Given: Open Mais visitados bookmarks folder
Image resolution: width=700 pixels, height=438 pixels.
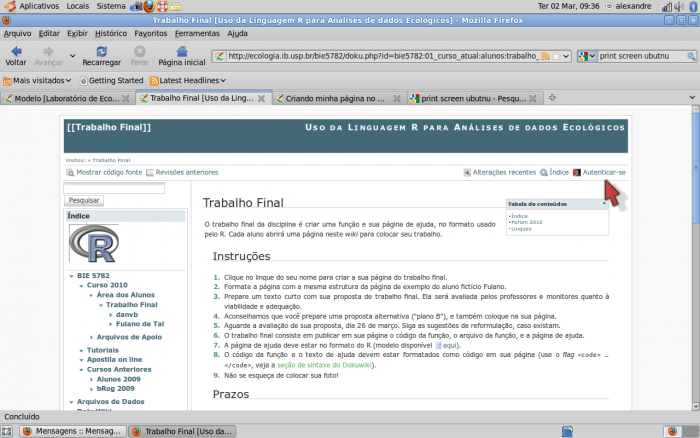Looking at the screenshot, I should 37,81.
